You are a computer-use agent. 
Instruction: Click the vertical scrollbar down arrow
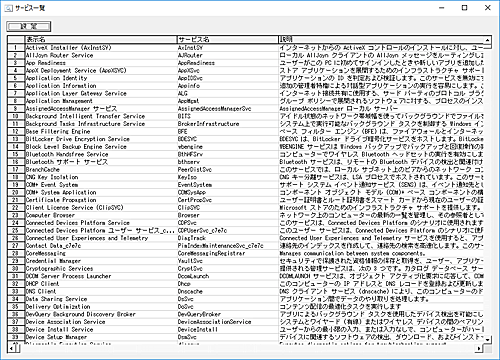[488, 340]
